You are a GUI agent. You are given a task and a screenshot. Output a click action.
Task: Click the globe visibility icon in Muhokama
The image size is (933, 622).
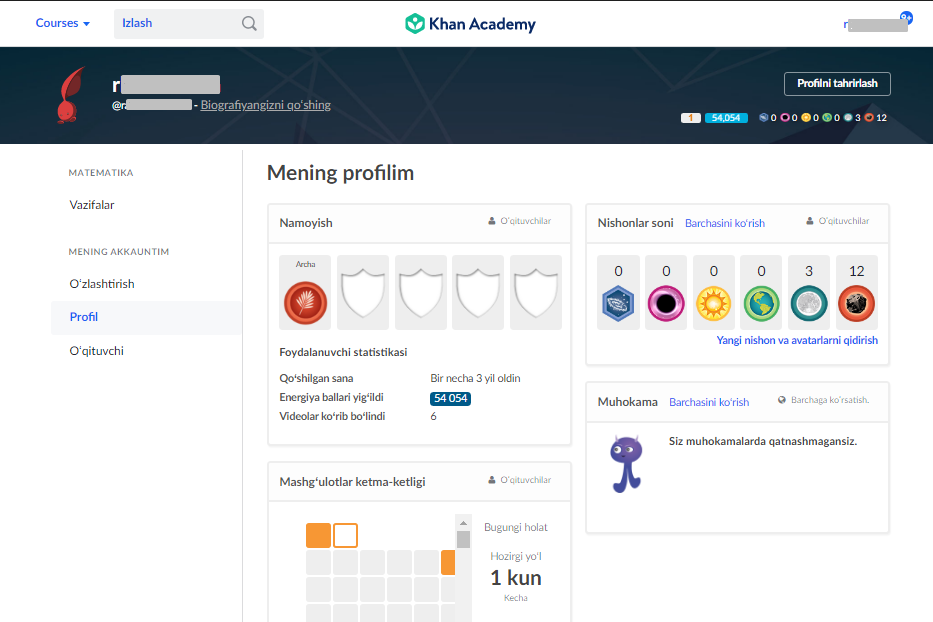pos(782,400)
